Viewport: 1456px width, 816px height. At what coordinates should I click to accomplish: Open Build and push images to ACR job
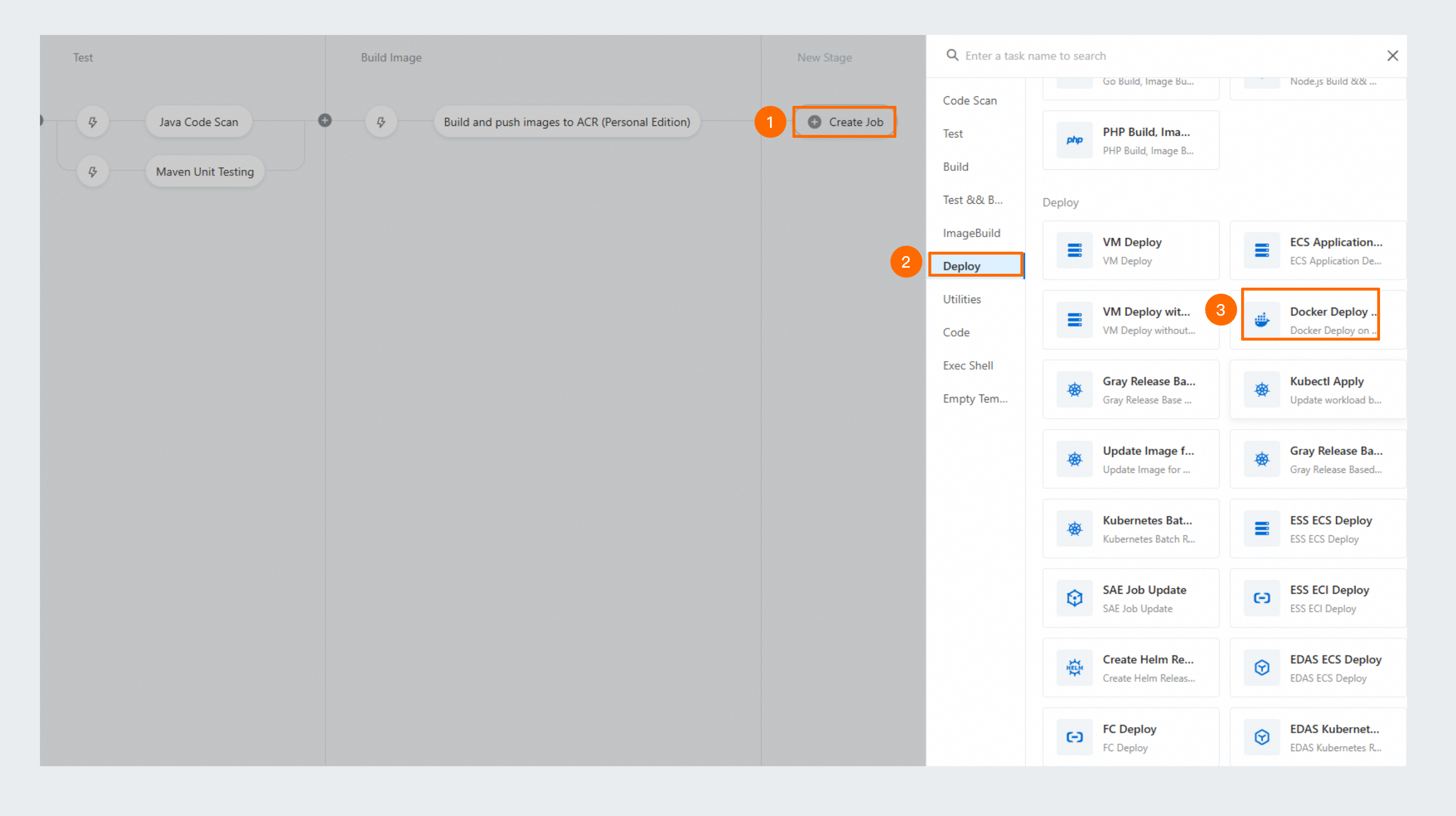pyautogui.click(x=566, y=122)
